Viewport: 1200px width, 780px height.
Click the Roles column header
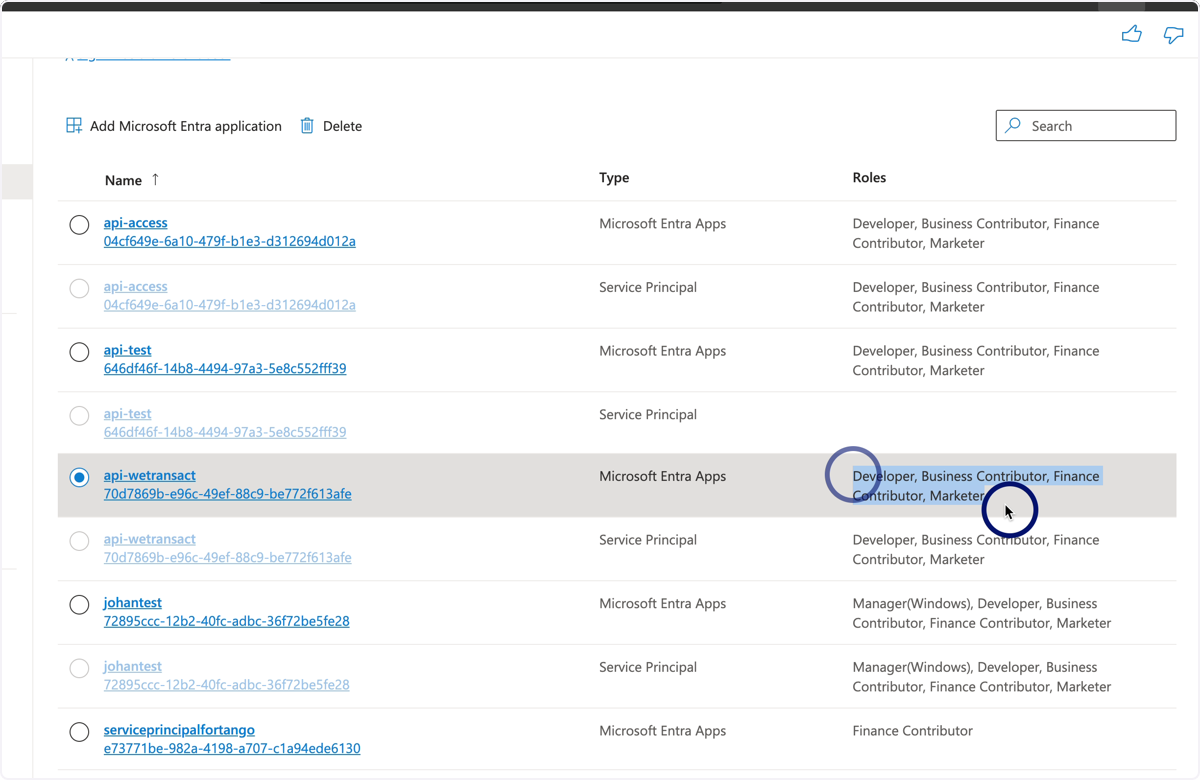869,178
